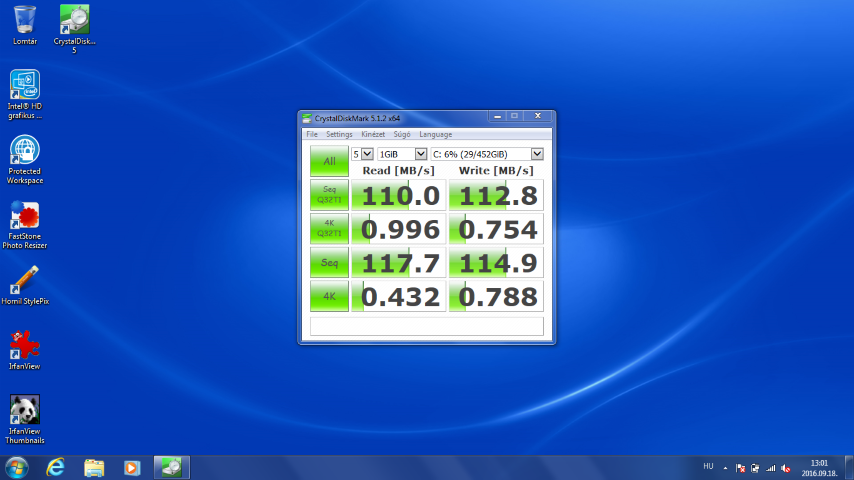Run the Seq Q32T1 test button

(329, 195)
